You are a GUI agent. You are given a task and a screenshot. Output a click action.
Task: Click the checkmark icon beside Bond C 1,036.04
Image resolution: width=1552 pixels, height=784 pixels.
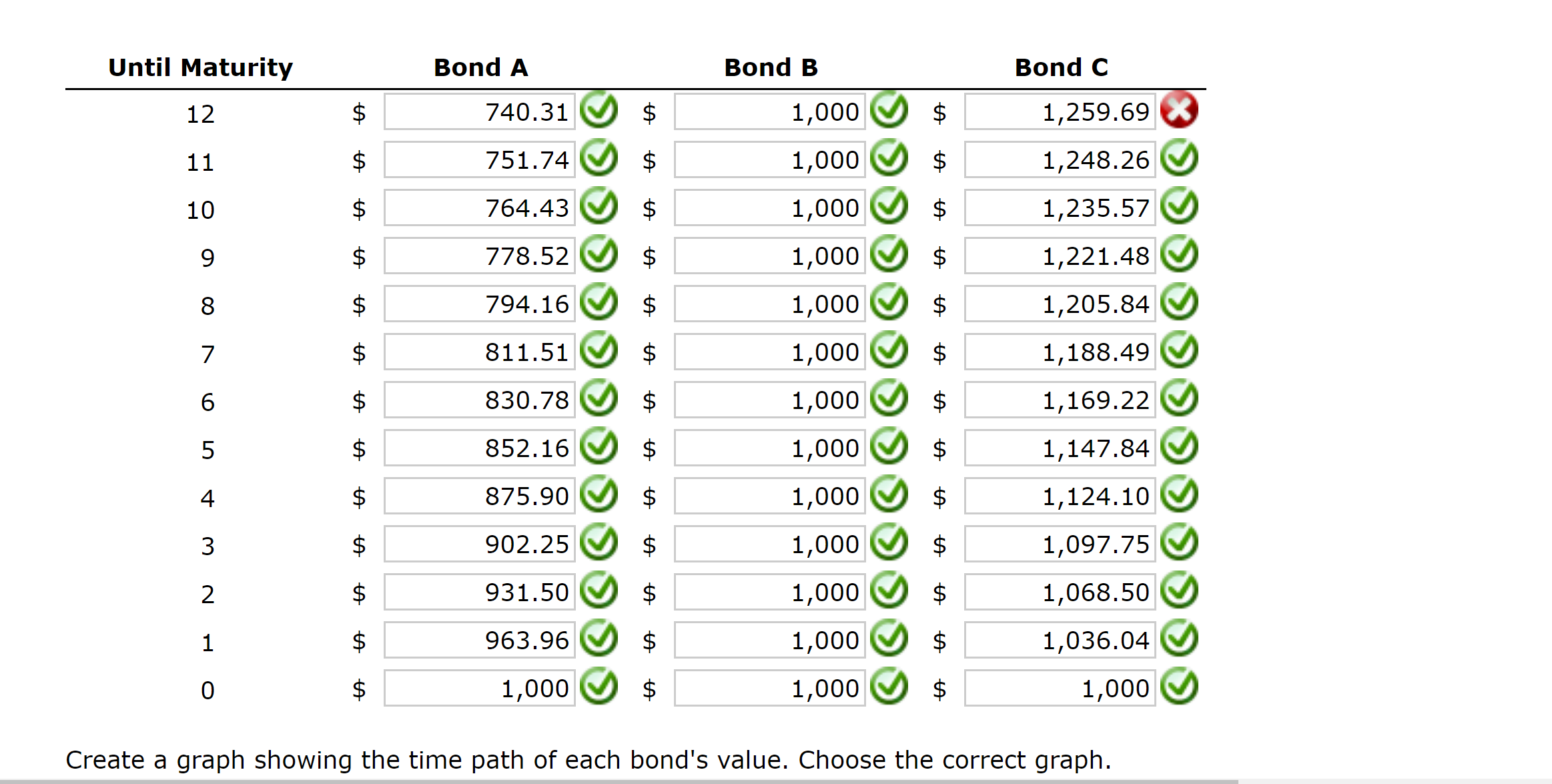click(1178, 639)
